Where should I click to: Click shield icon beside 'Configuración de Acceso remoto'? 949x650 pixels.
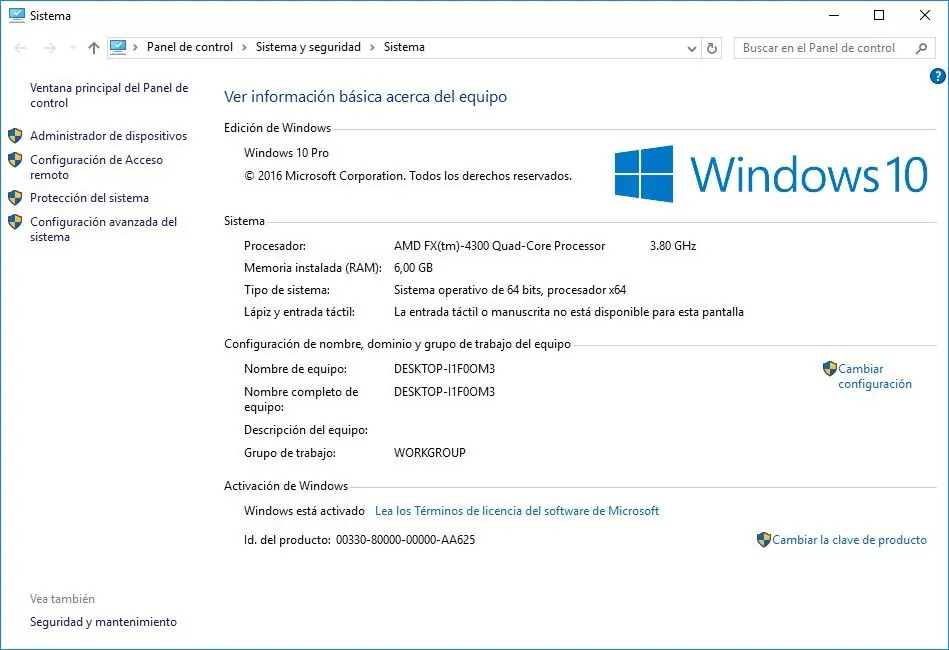coord(16,160)
